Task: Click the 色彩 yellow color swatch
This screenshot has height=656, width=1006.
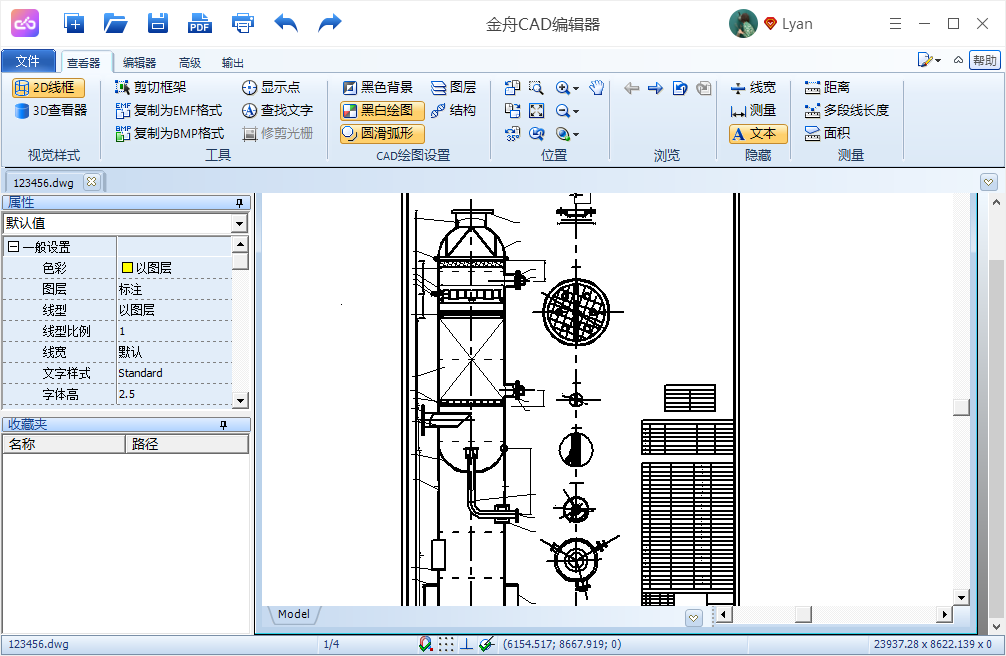Action: tap(127, 268)
